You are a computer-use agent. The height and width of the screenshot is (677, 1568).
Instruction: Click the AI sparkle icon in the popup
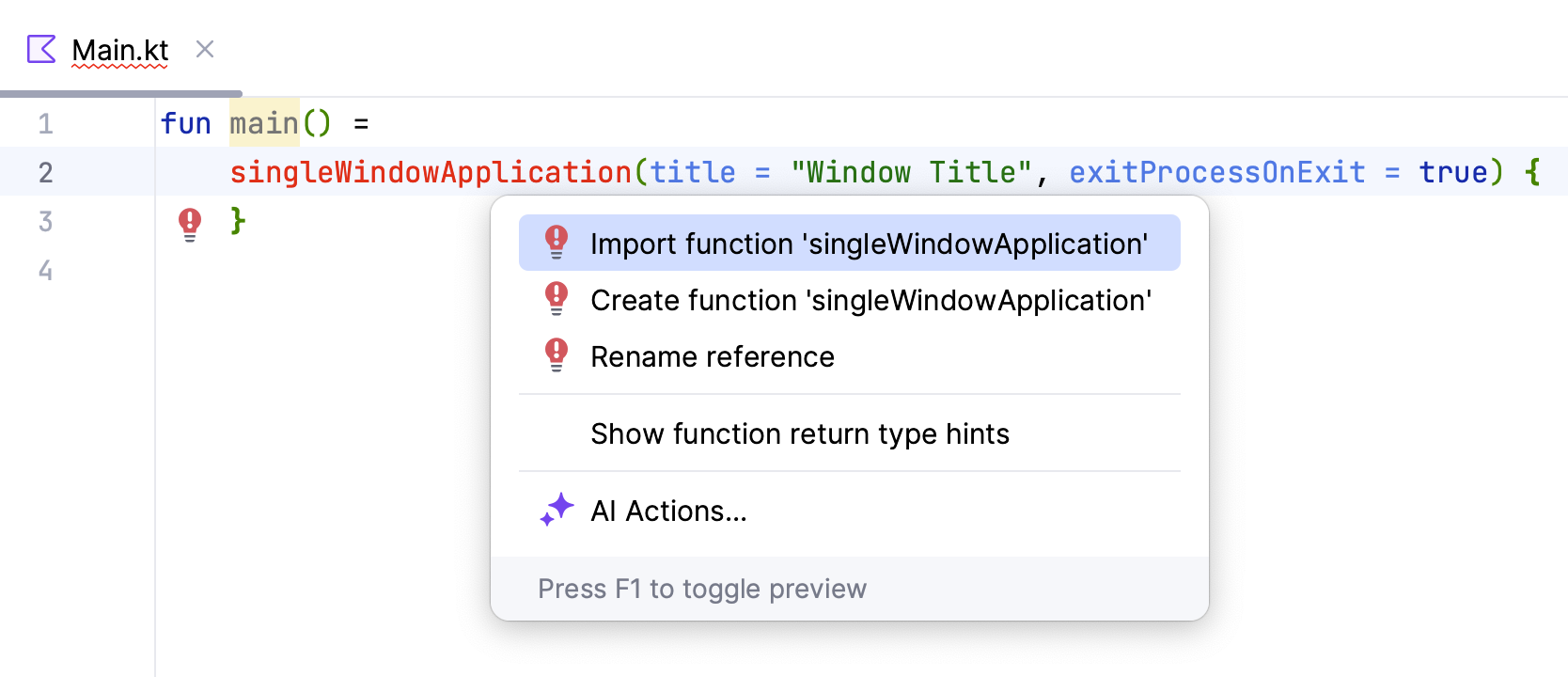(x=556, y=510)
